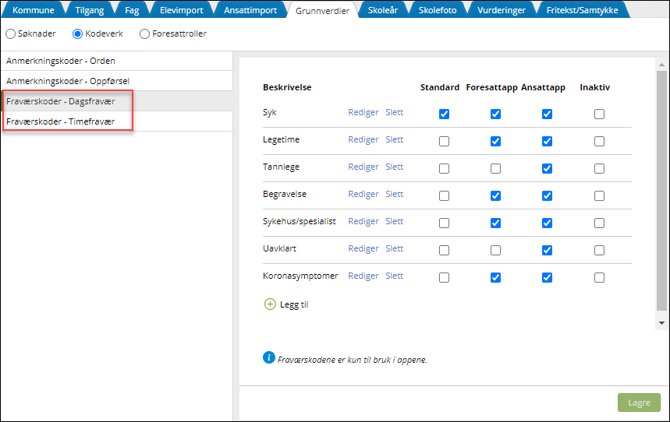670x422 pixels.
Task: Click Rediger for Legetime
Action: (x=363, y=140)
